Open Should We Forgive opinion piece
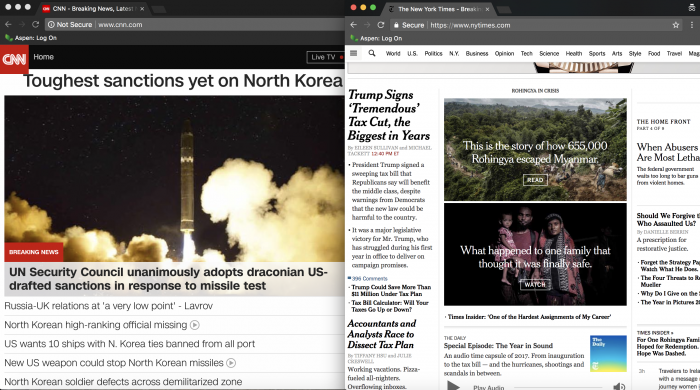The image size is (700, 390). tap(668, 220)
